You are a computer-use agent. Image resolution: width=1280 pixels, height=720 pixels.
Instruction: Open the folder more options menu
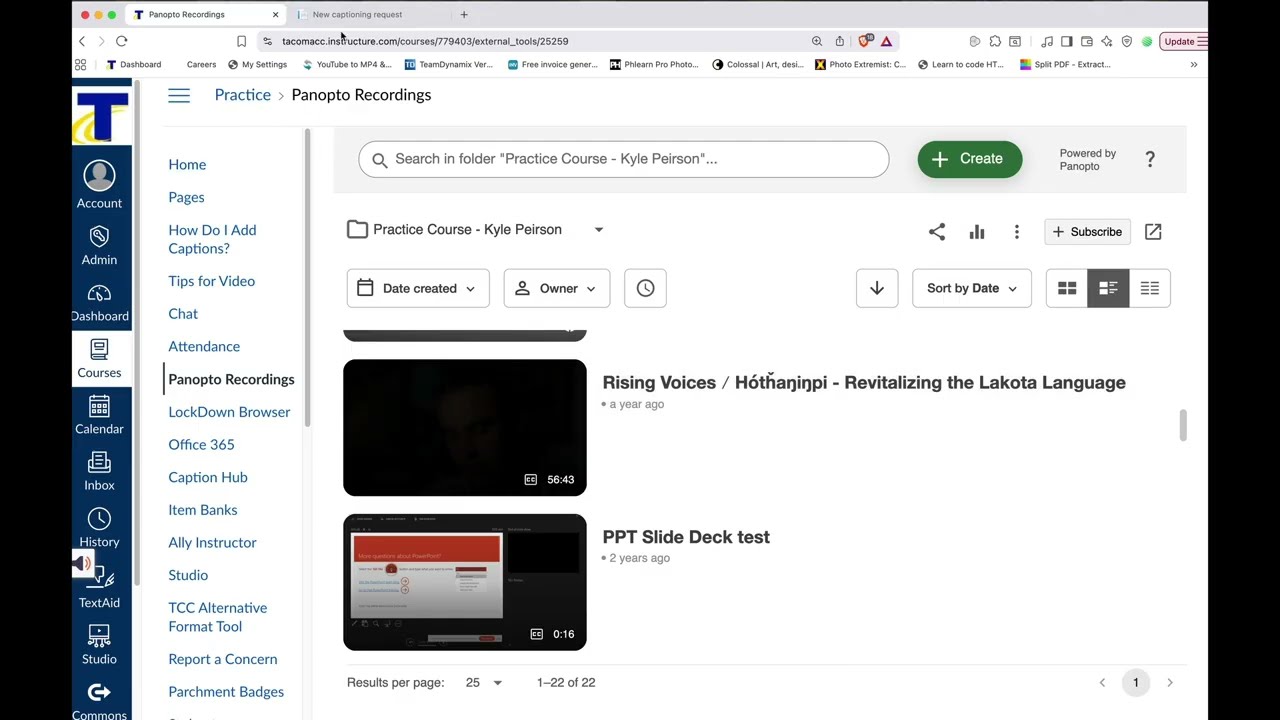(x=1017, y=232)
